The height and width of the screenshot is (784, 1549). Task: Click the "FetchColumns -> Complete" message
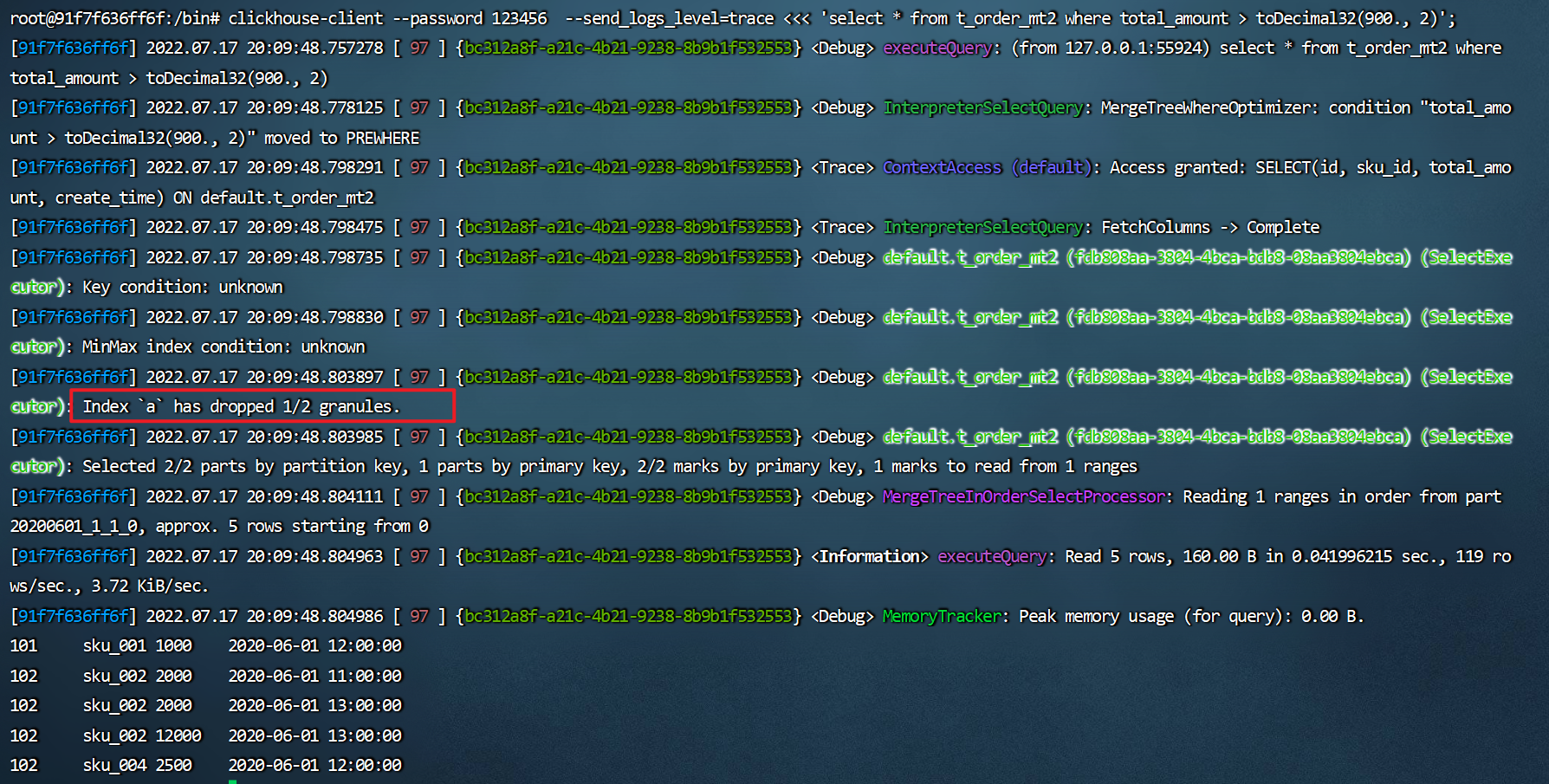click(x=1209, y=227)
